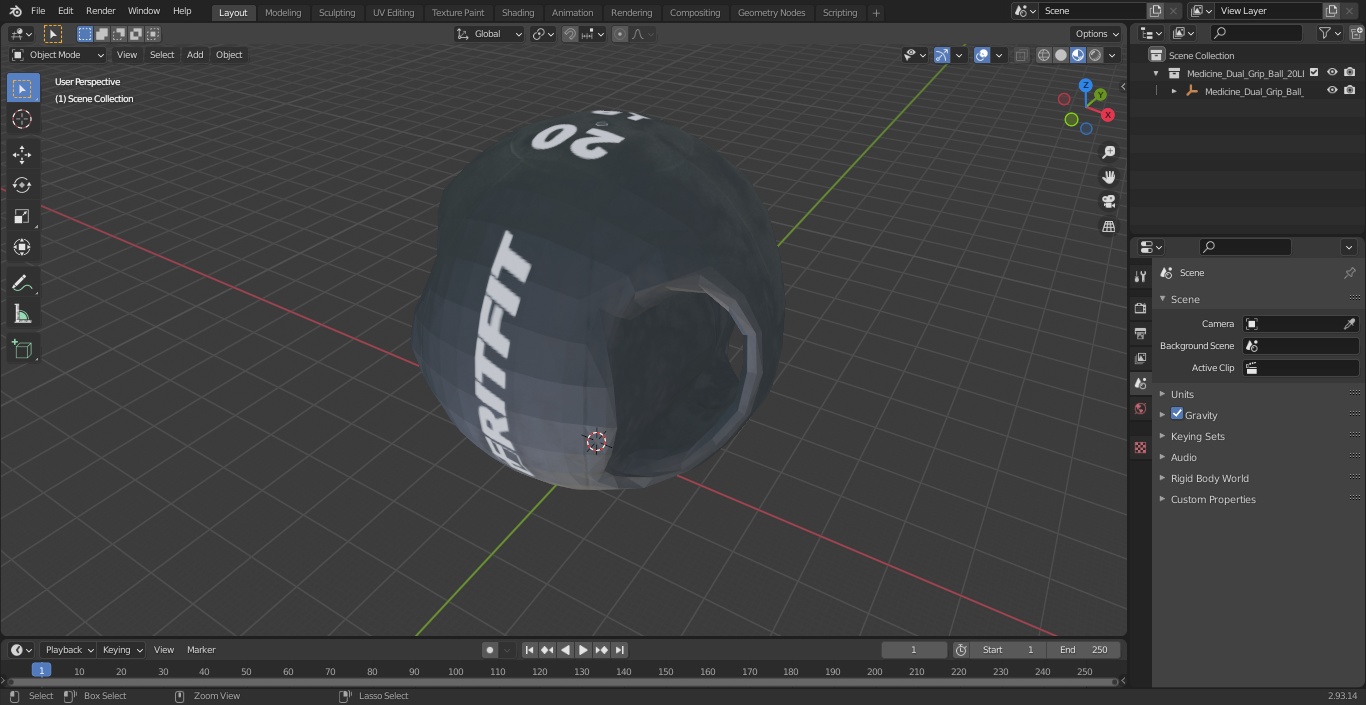This screenshot has width=1366, height=705.
Task: Click the camera eyedropper icon
Action: [x=1349, y=324]
